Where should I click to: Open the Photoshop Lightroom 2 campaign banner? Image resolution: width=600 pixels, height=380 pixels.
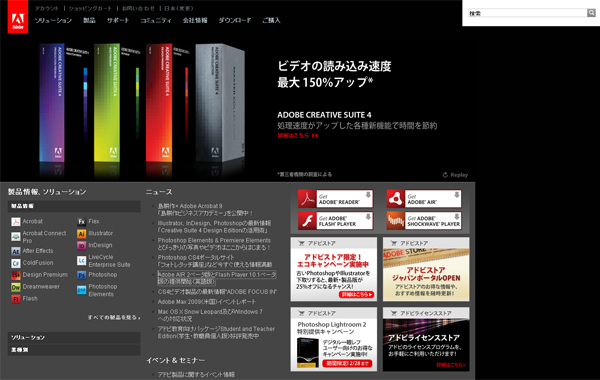click(334, 339)
